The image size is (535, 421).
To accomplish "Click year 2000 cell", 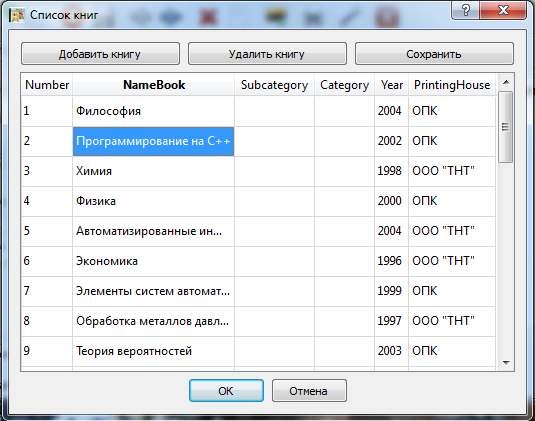I will pyautogui.click(x=391, y=201).
